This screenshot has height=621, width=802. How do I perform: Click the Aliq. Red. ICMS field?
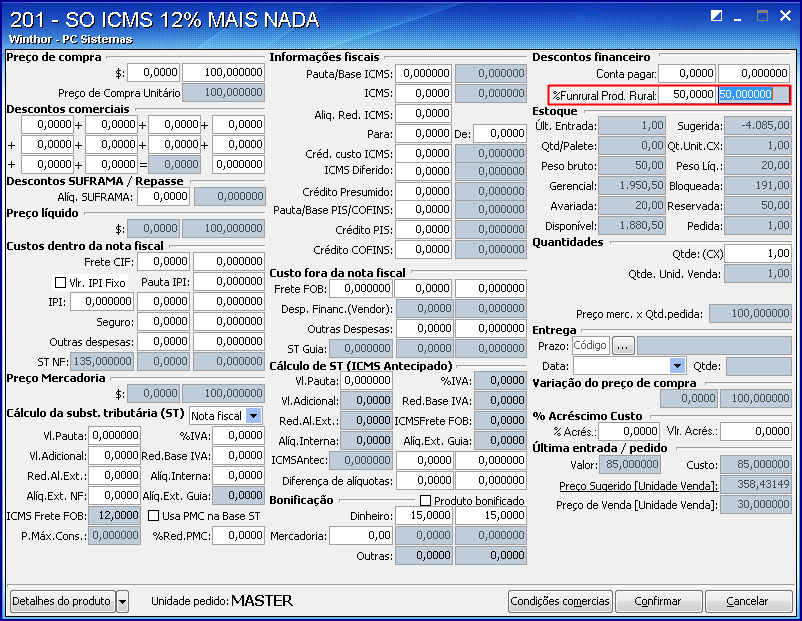tap(424, 114)
